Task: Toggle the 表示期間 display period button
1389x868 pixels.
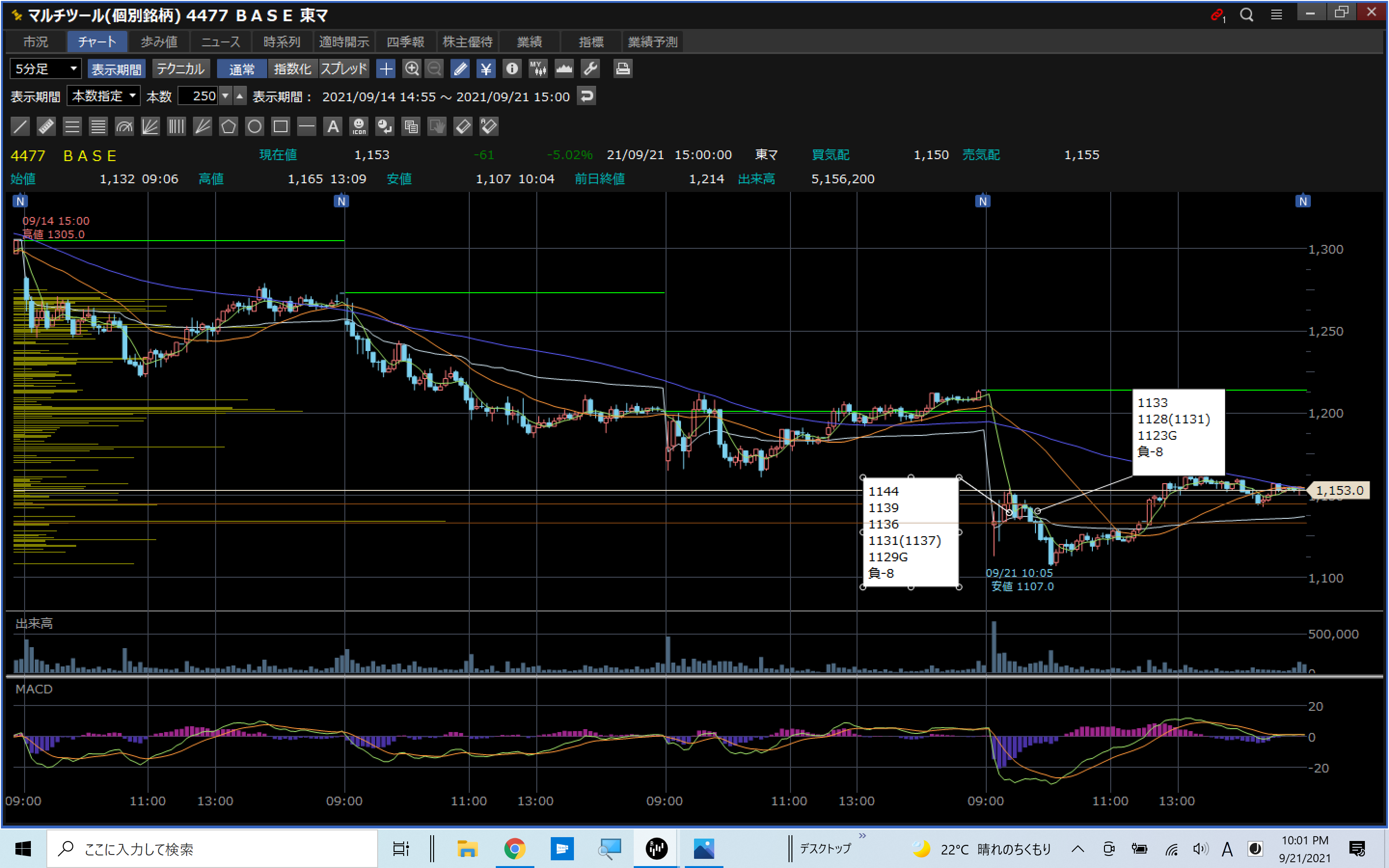Action: (x=117, y=69)
